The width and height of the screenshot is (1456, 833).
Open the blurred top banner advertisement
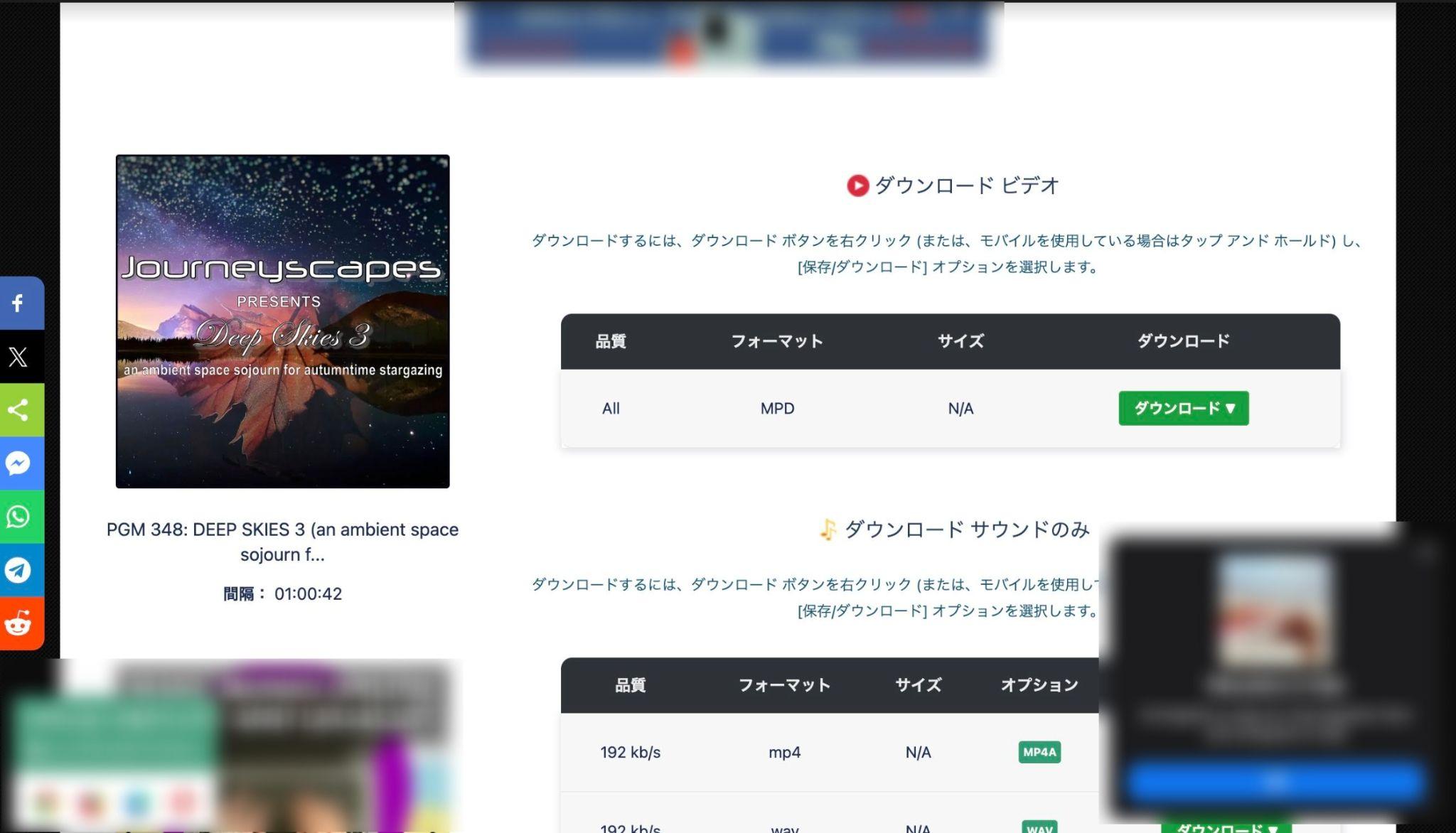(728, 34)
